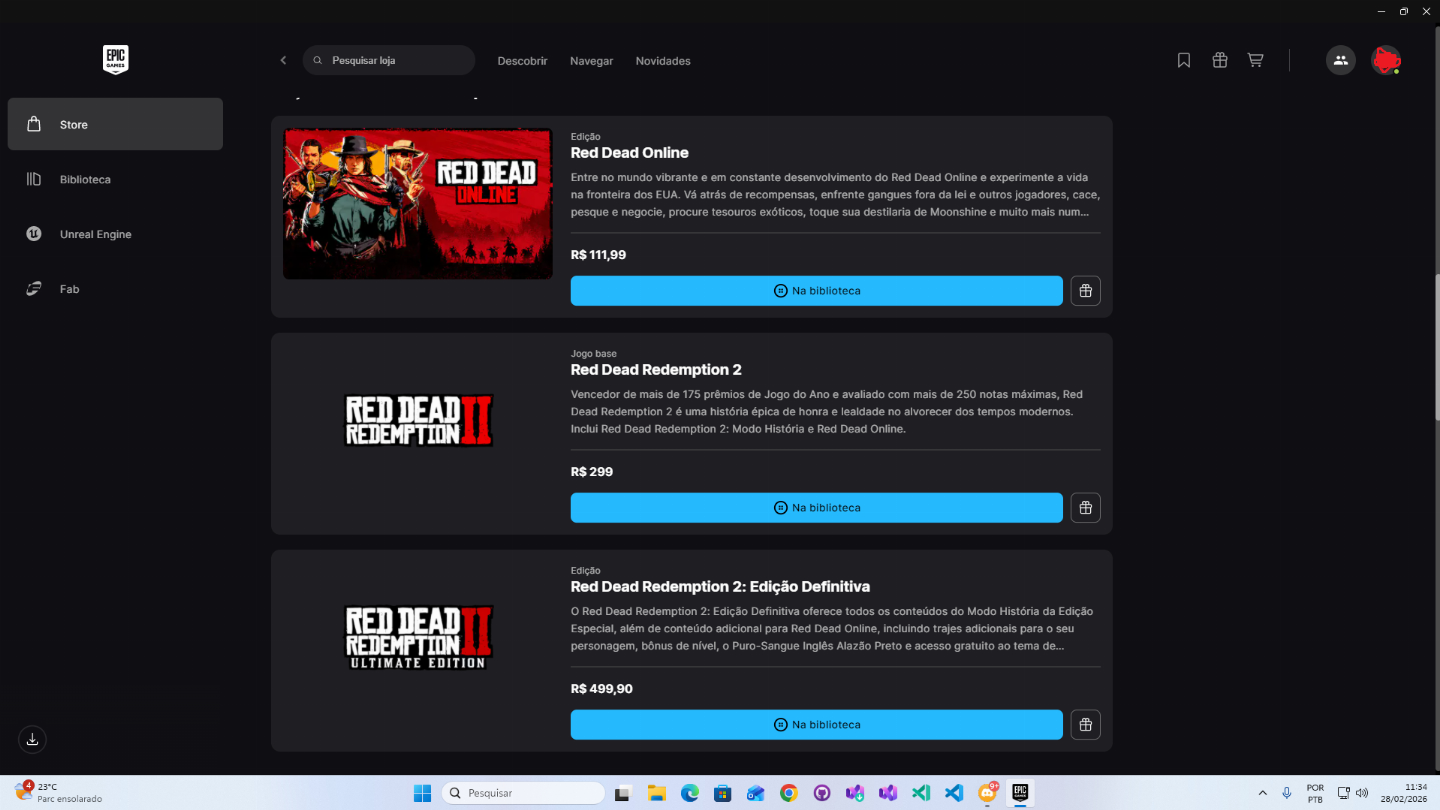Open Red Dead Online cover thumbnail
The width and height of the screenshot is (1440, 810).
click(418, 204)
